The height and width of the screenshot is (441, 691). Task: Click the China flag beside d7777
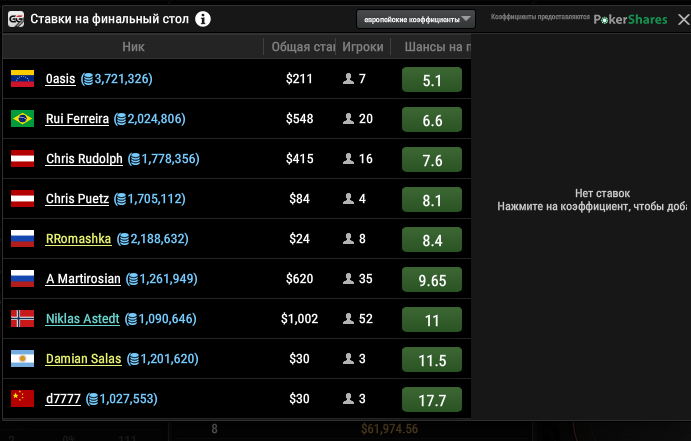pos(22,399)
